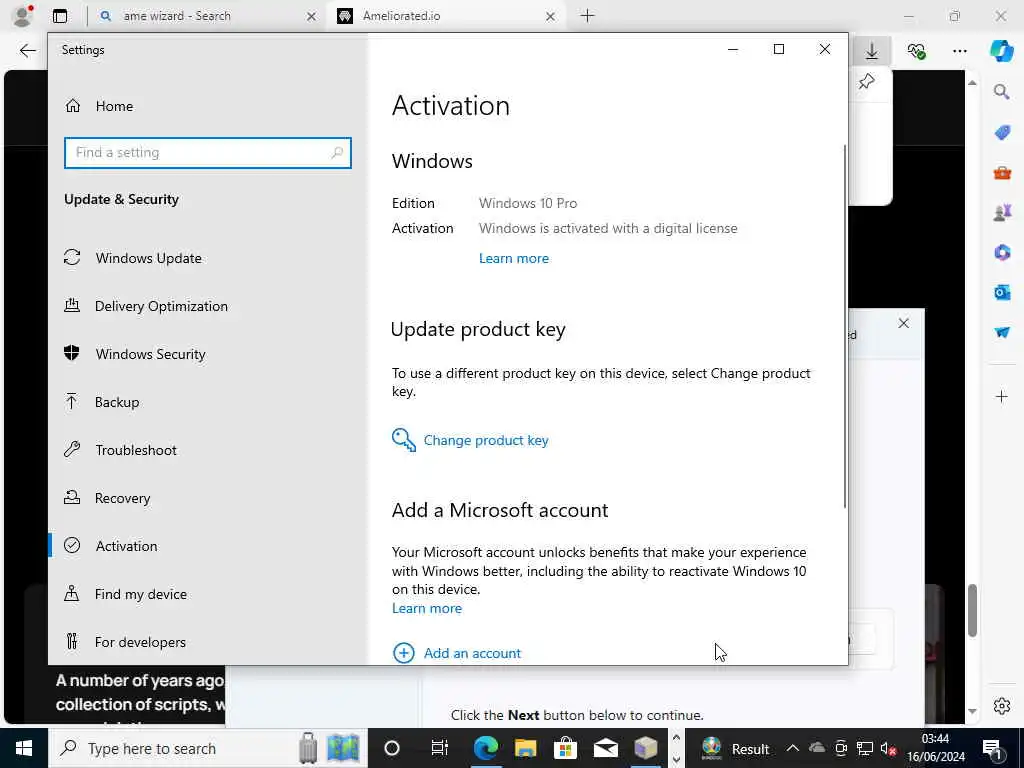Focus the Find a setting search box

[x=208, y=153]
